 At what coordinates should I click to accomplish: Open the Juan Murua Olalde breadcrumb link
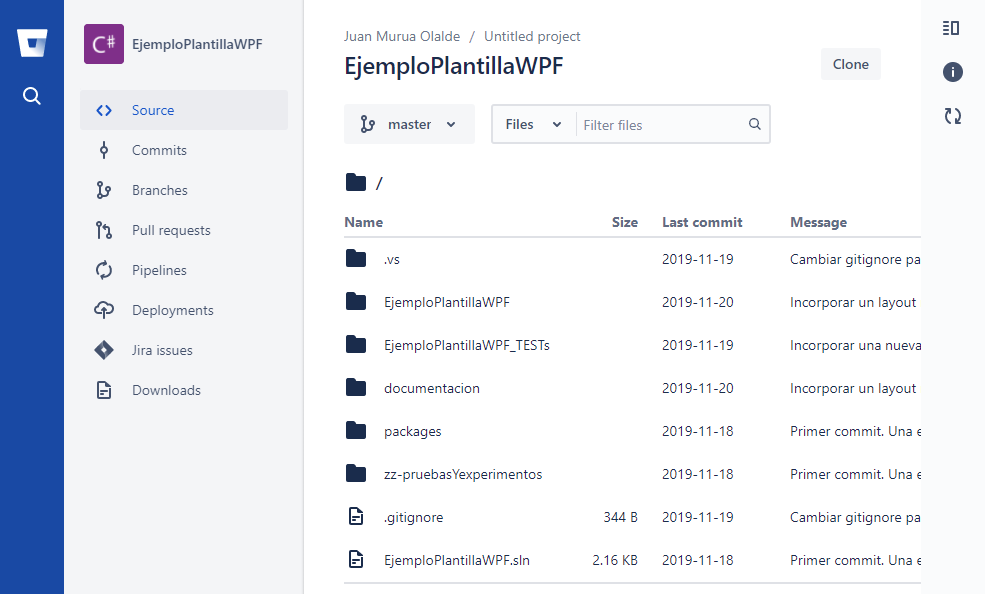[401, 36]
